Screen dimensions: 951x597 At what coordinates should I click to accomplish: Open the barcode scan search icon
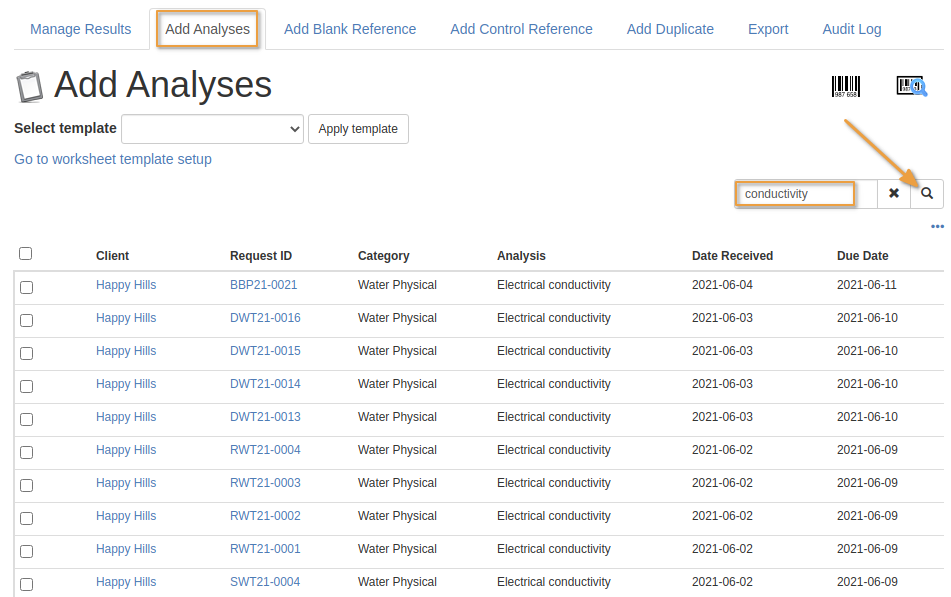pyautogui.click(x=912, y=84)
